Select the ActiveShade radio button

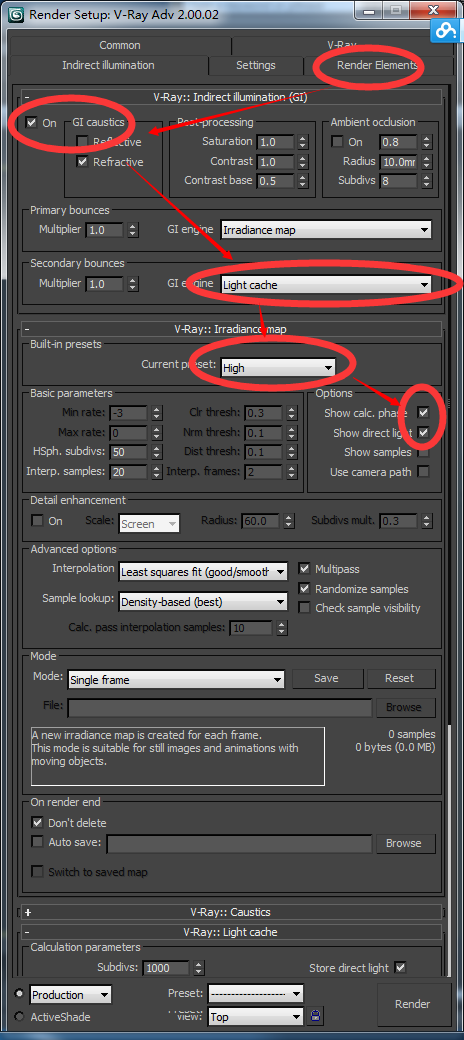click(x=19, y=1016)
